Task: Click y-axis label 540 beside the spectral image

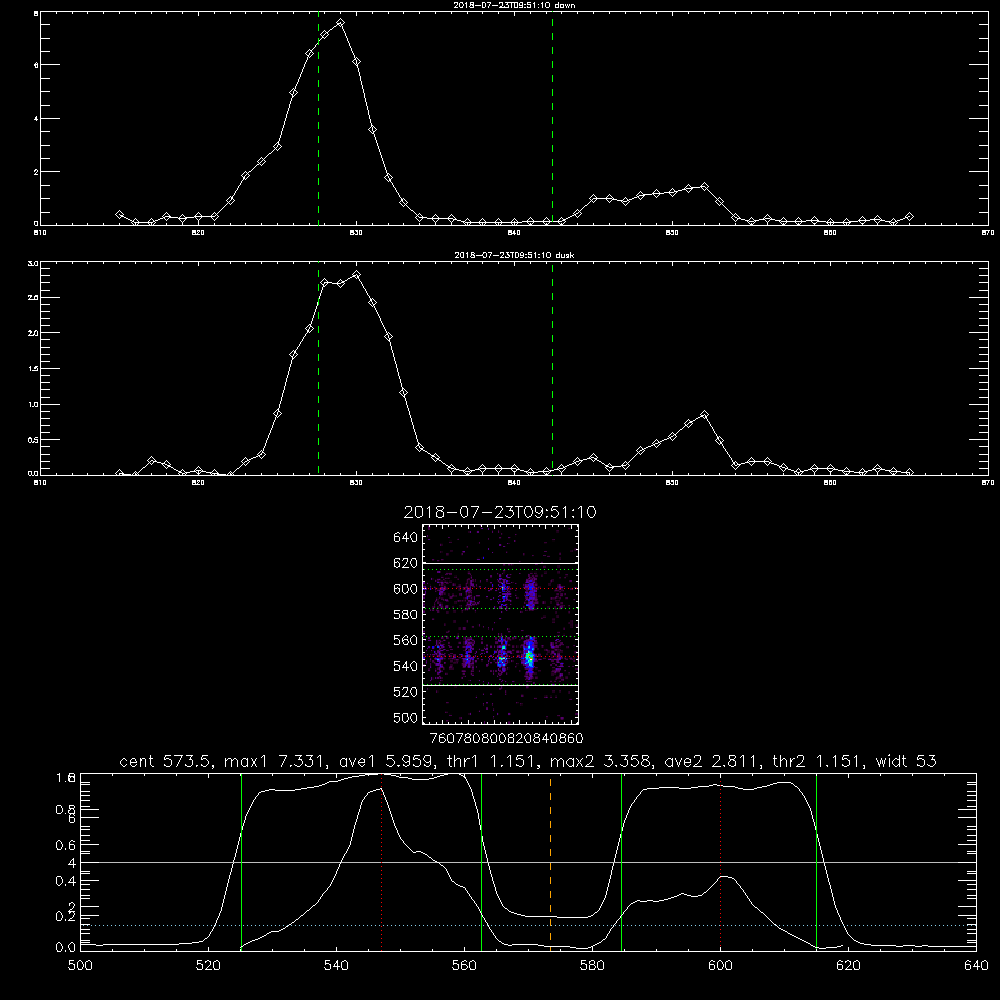Action: 405,666
